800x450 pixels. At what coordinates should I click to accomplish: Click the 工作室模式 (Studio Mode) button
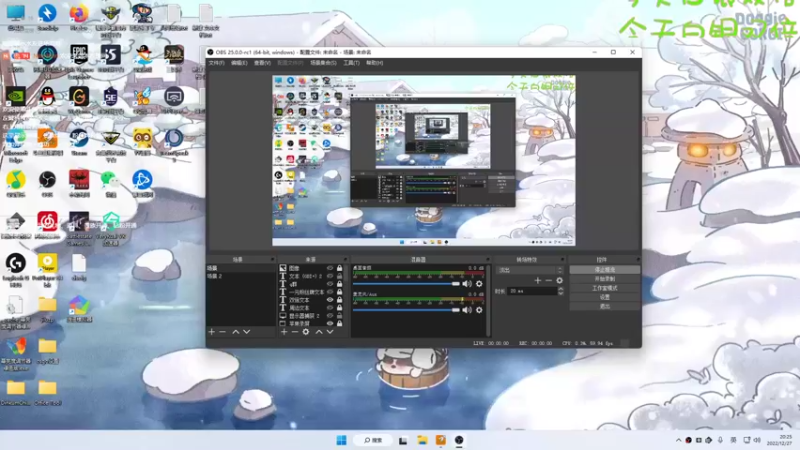pos(605,288)
